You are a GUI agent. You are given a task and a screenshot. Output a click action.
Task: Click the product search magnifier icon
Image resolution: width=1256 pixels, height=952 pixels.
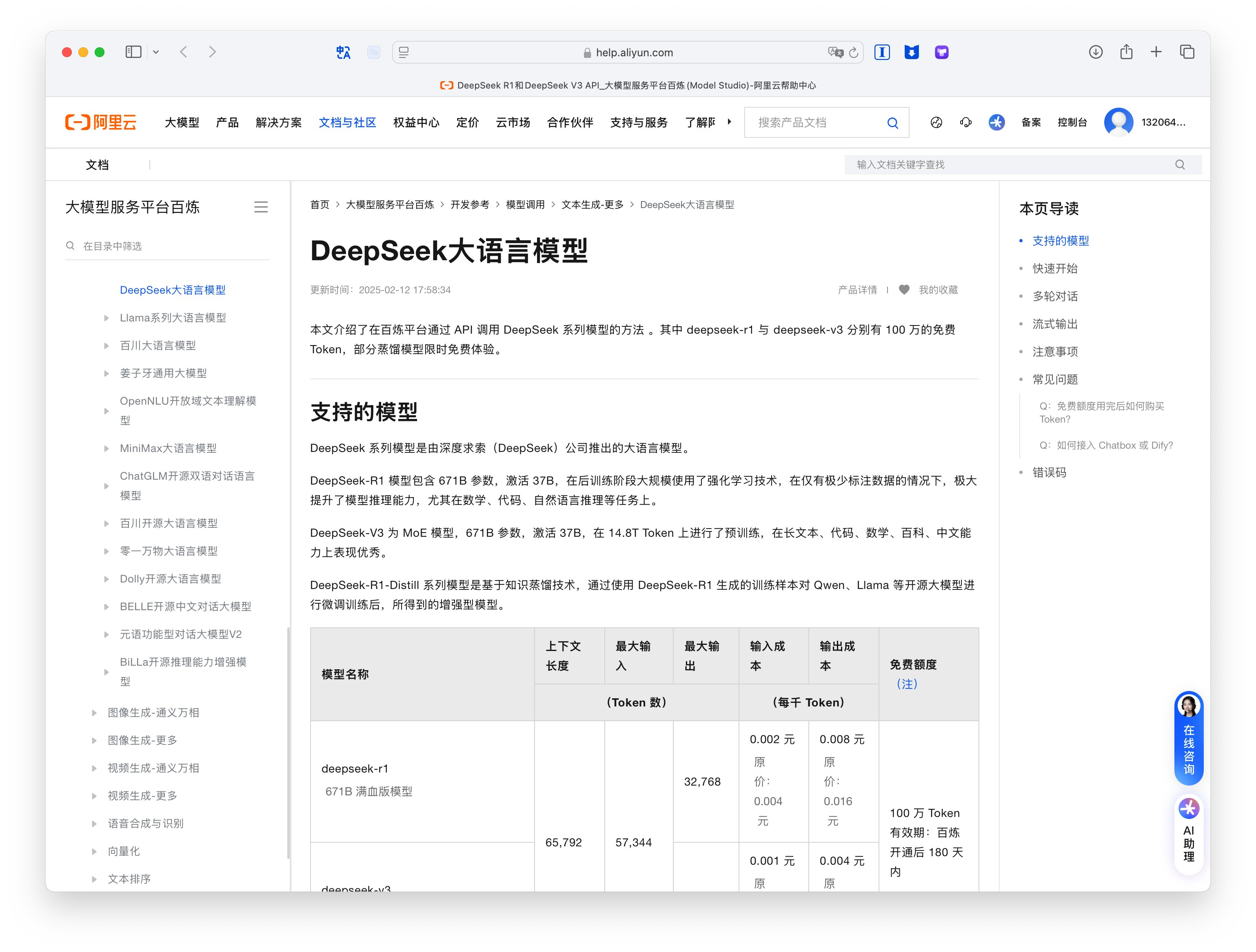[892, 123]
